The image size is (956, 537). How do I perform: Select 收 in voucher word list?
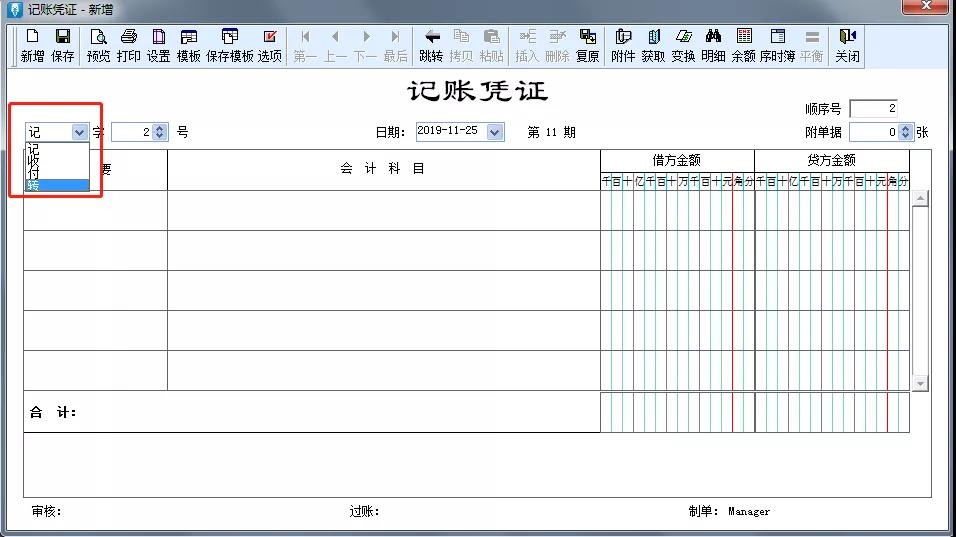point(57,161)
